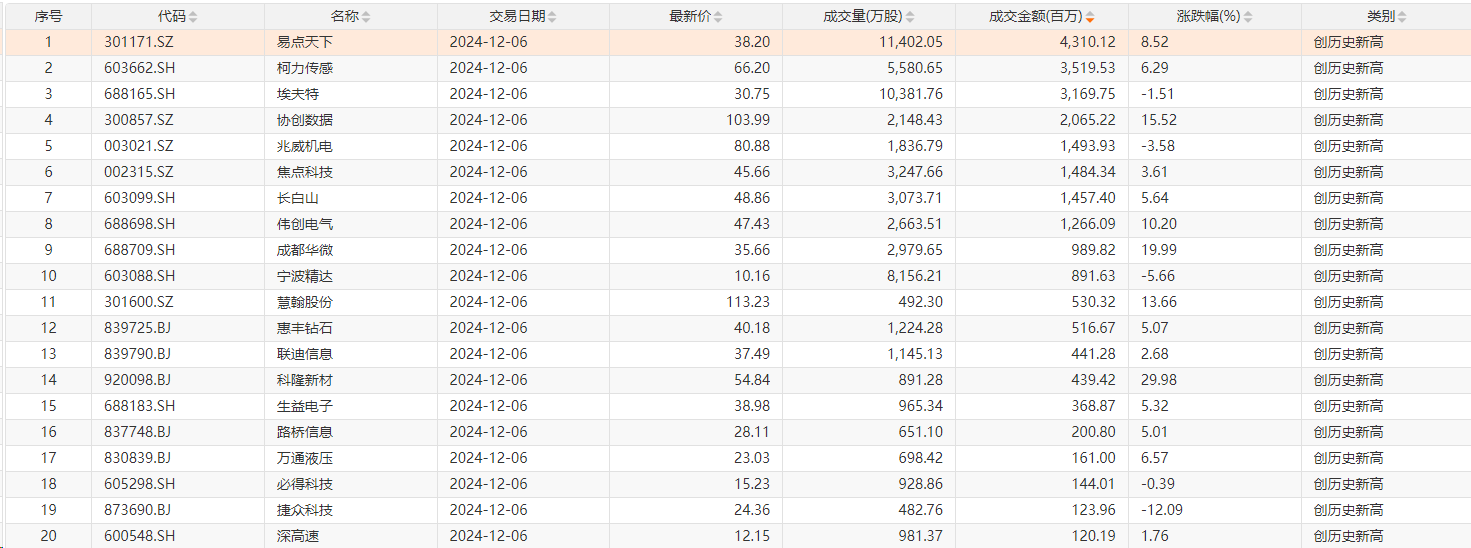Click code 300857.SZ
Viewport: 1471px width, 548px height.
coord(139,120)
